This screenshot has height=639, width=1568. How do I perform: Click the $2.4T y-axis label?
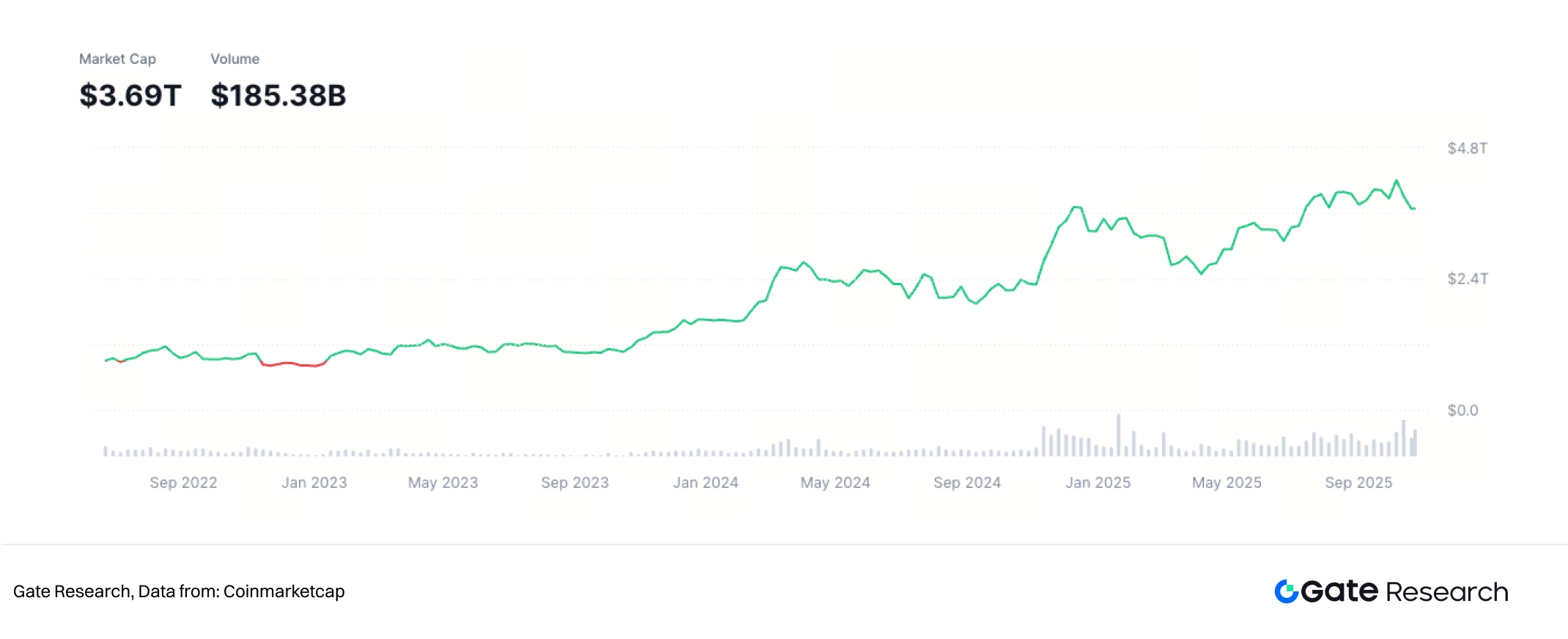pos(1467,278)
